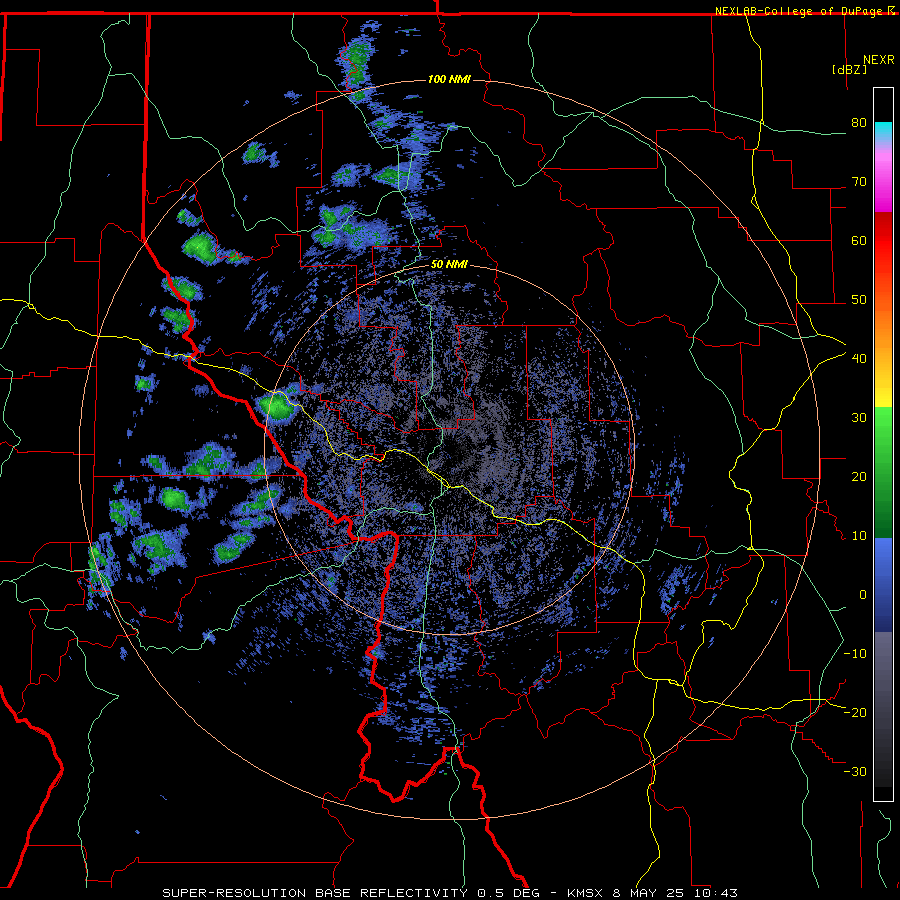The height and width of the screenshot is (900, 900).
Task: Click the 20 value on dBZ scale
Action: tap(859, 476)
